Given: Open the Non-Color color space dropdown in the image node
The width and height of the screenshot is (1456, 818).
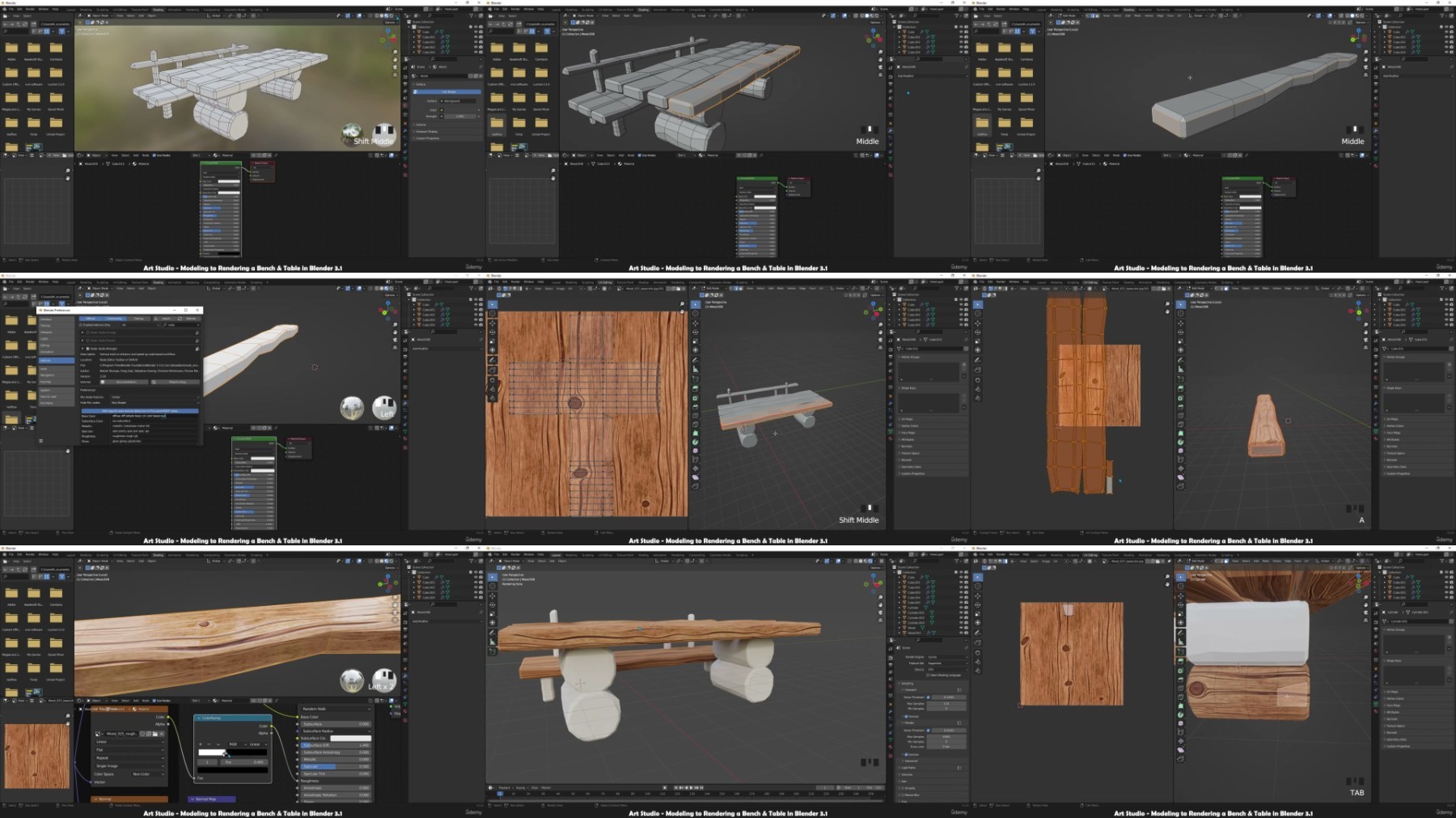Looking at the screenshot, I should [x=148, y=774].
